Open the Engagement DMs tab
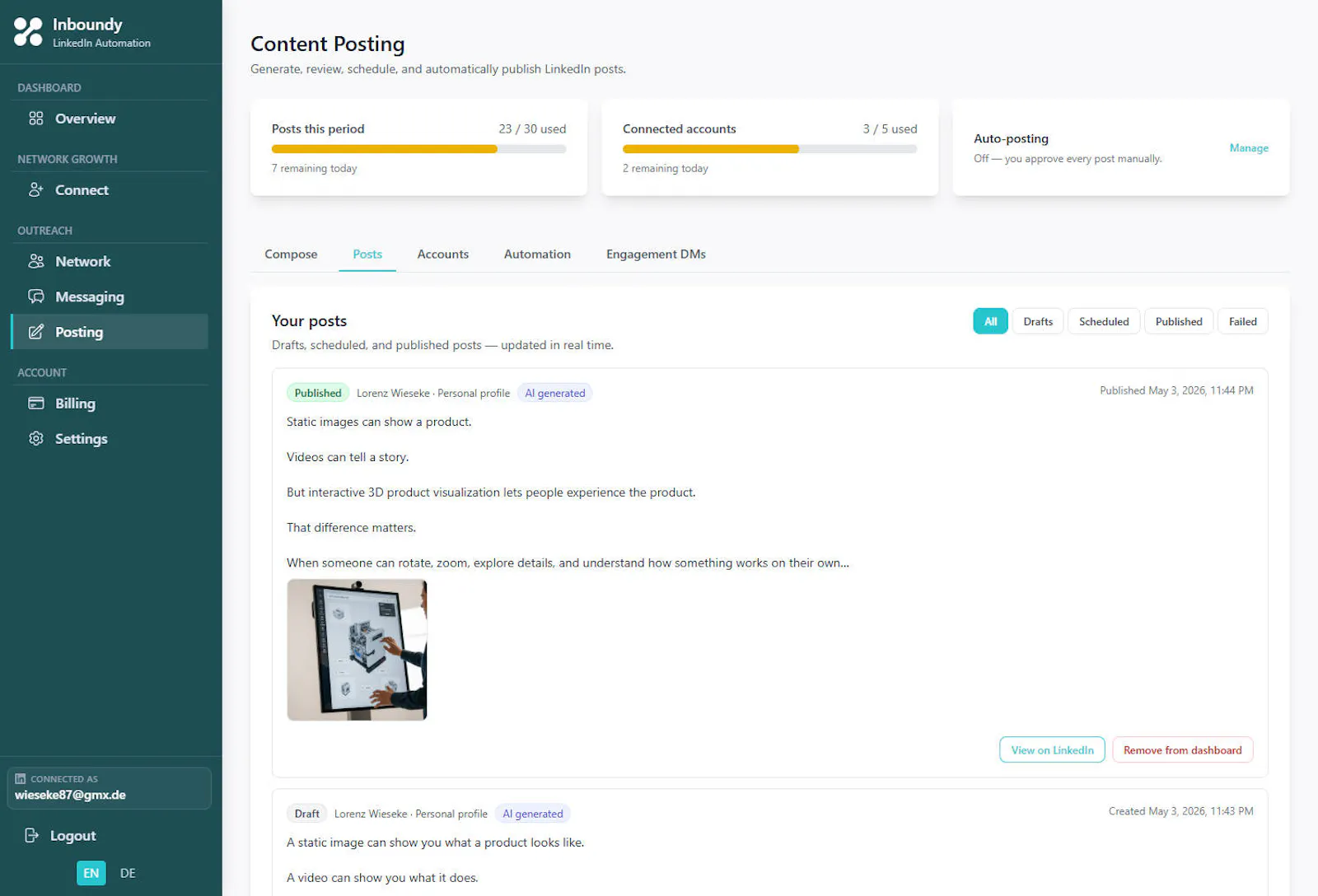Screen dimensions: 1318x896 pos(656,254)
